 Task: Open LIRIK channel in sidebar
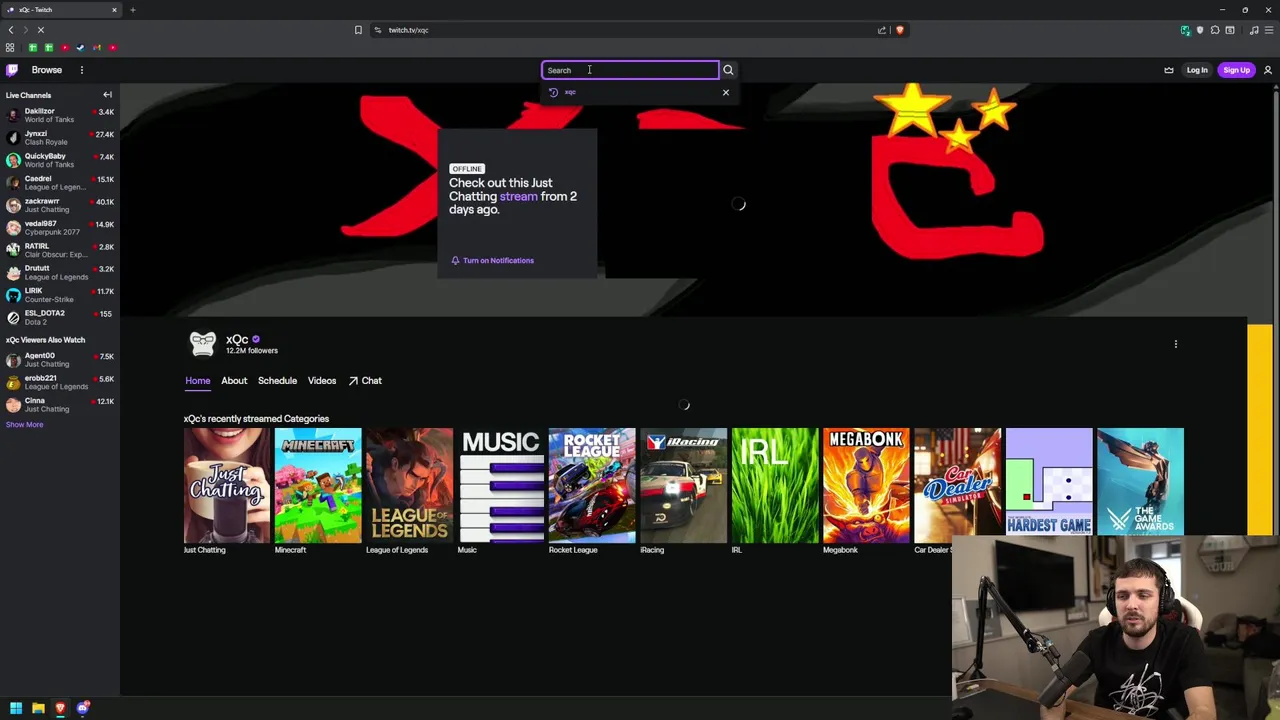tap(60, 295)
